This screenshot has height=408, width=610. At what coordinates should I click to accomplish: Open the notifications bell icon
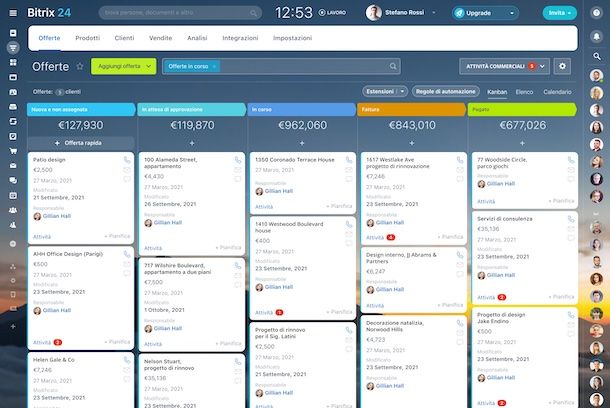pyautogui.click(x=596, y=37)
